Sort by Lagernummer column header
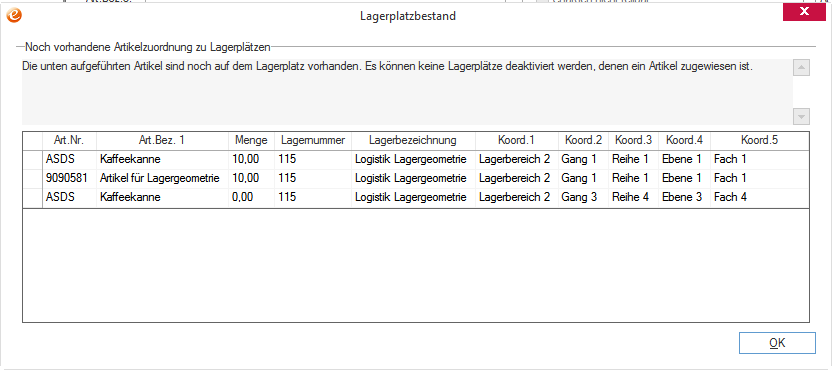832x370 pixels. (313, 141)
